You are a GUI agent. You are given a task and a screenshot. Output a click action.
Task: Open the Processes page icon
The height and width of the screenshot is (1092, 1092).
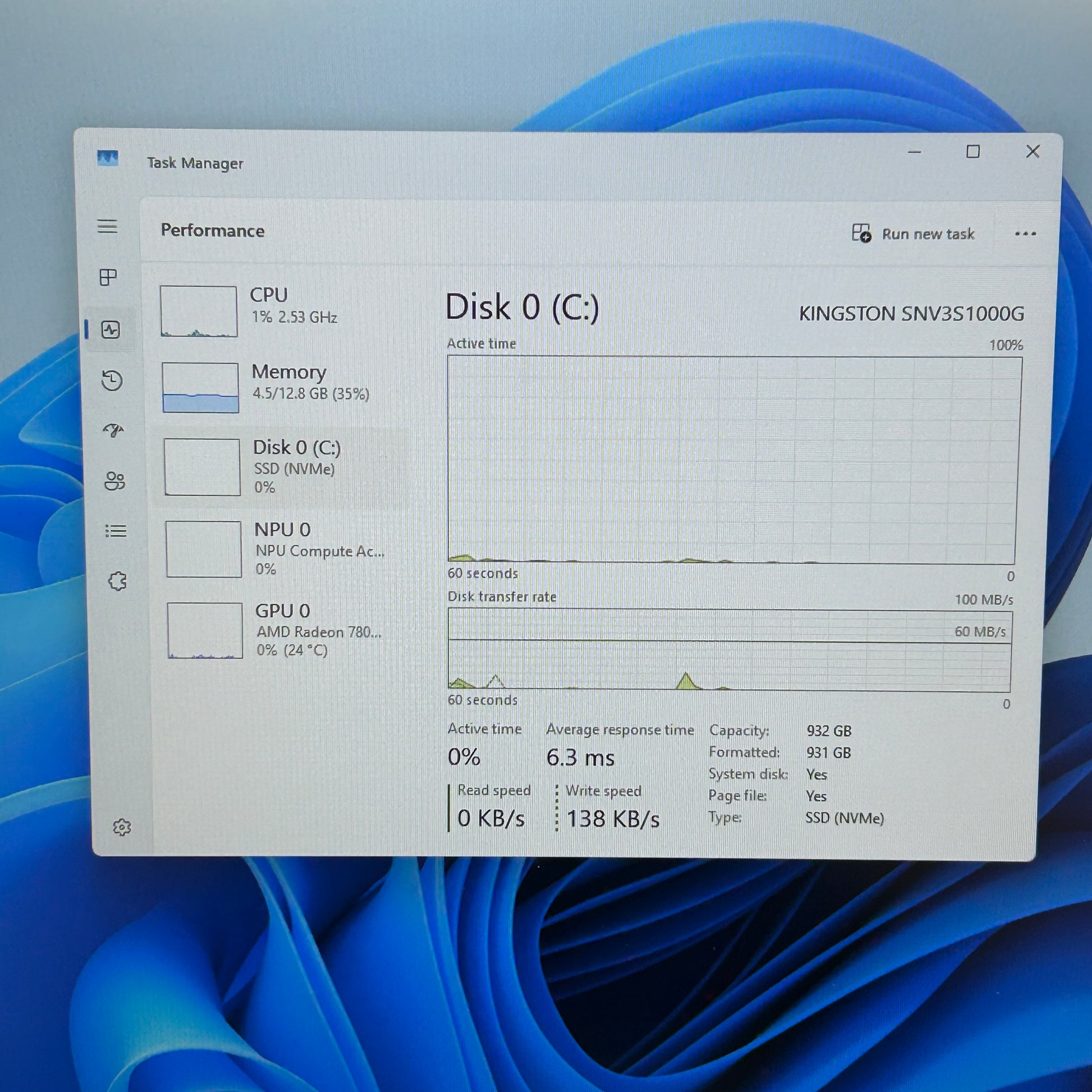pos(108,277)
